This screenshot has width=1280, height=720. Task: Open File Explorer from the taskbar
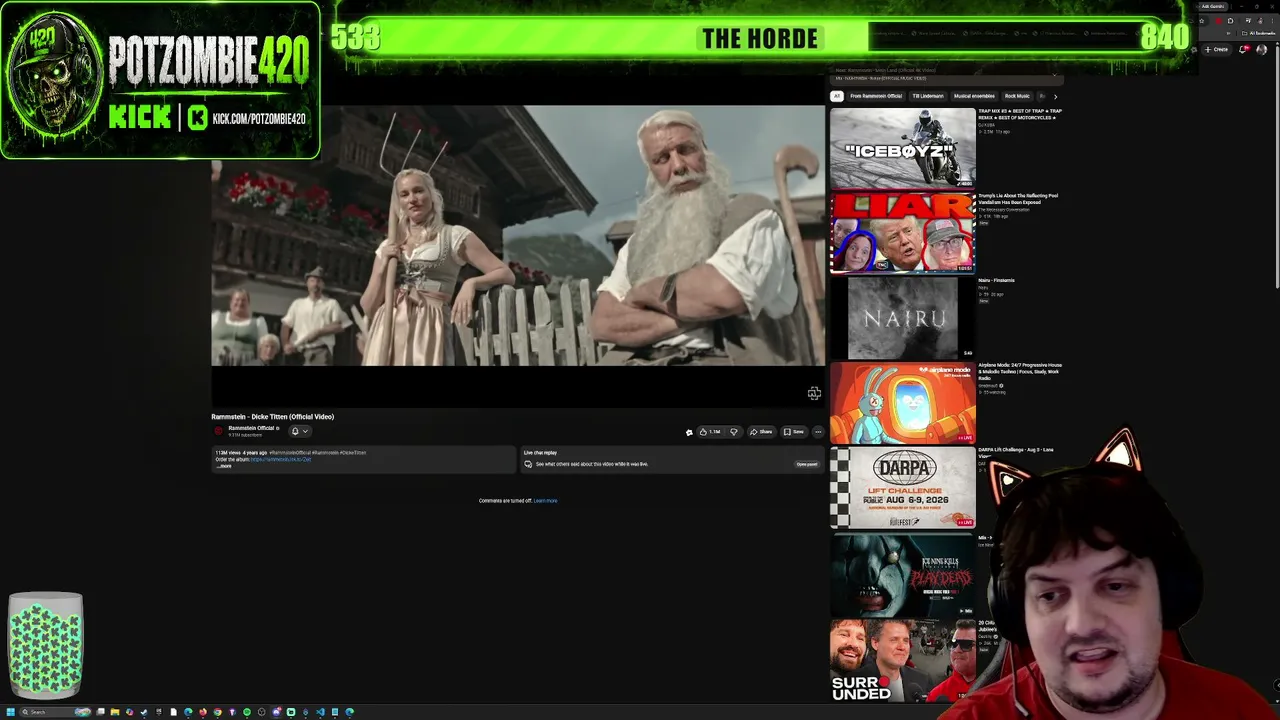coord(115,712)
